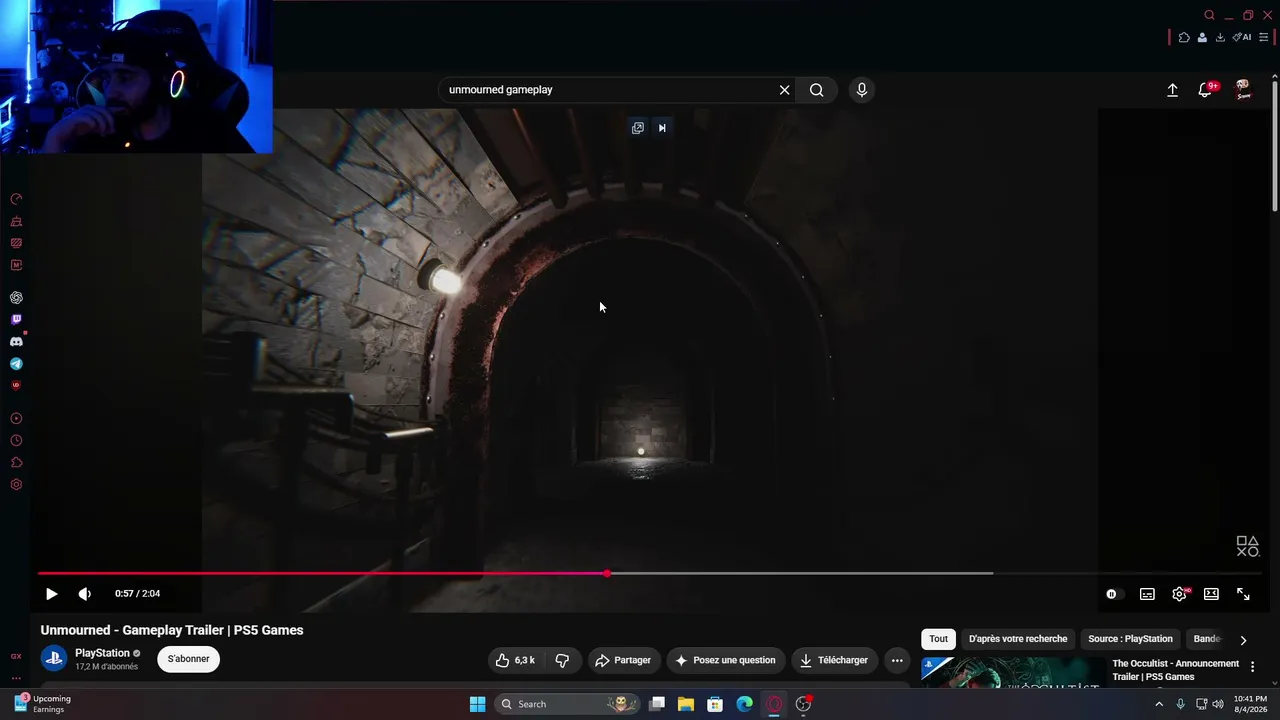Screen dimensions: 1280x720
Task: Toggle the autoplay switch
Action: click(x=1112, y=594)
